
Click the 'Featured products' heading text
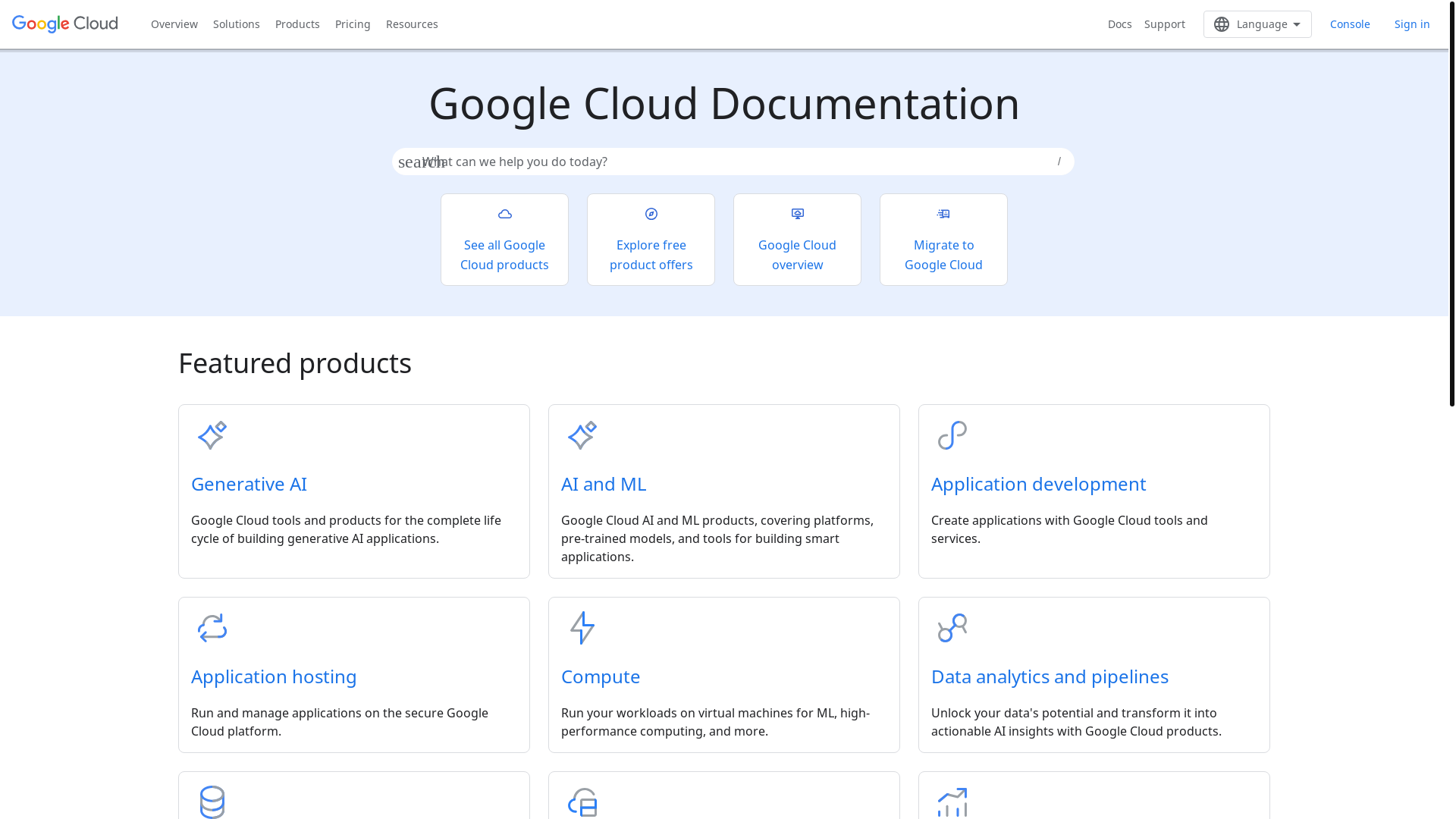295,363
